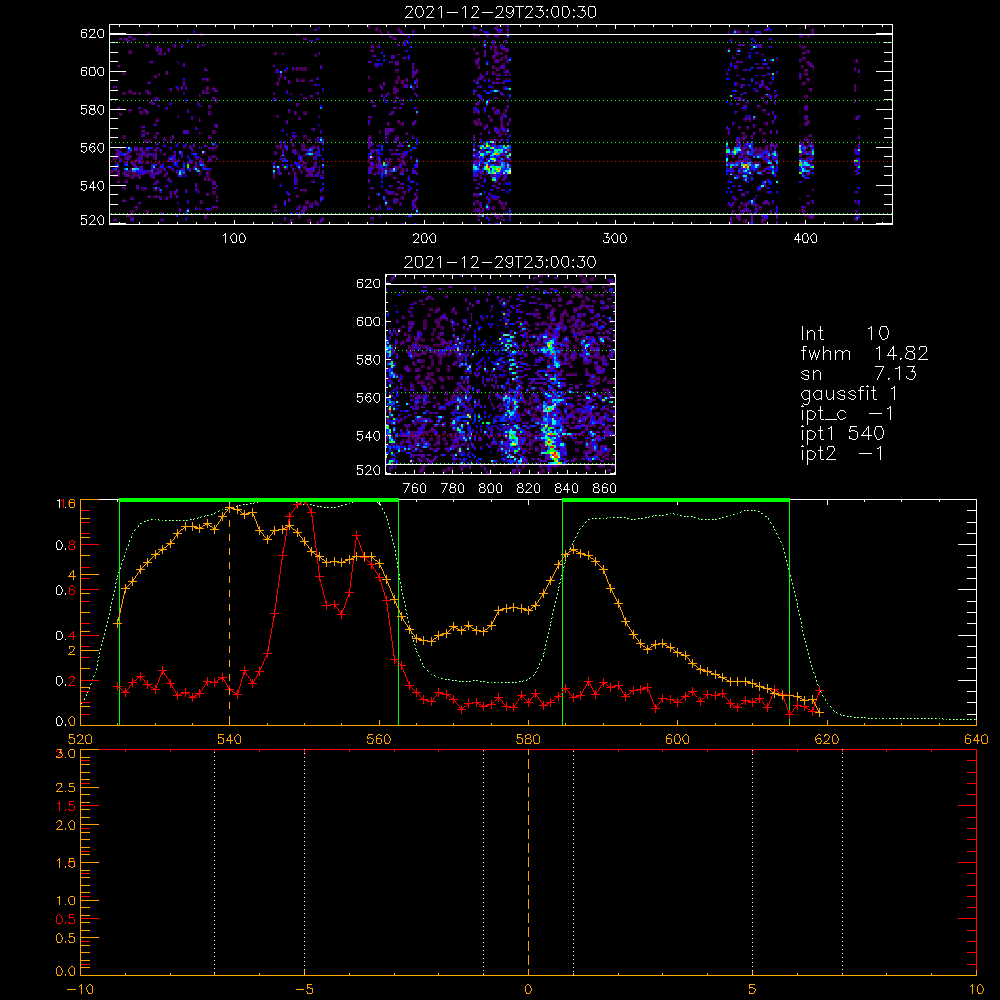Click the 'ipt_c -1' parameter line

[847, 414]
